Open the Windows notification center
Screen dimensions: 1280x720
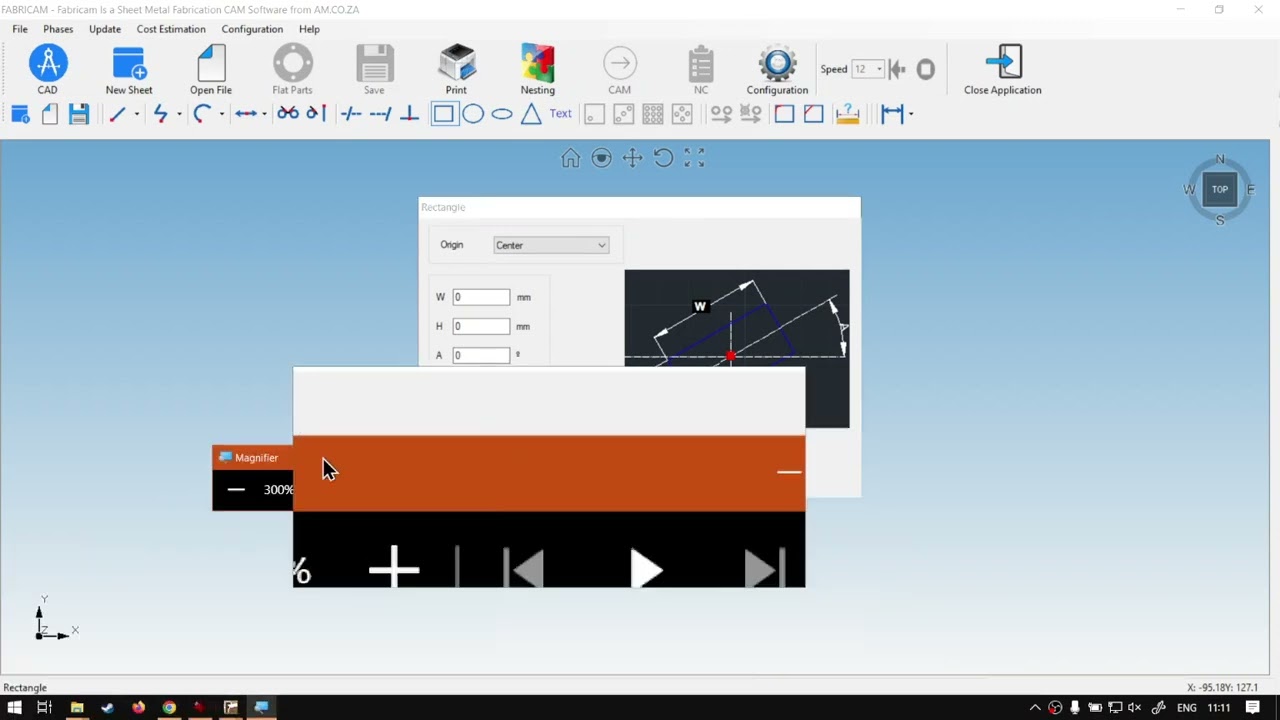(x=1253, y=707)
